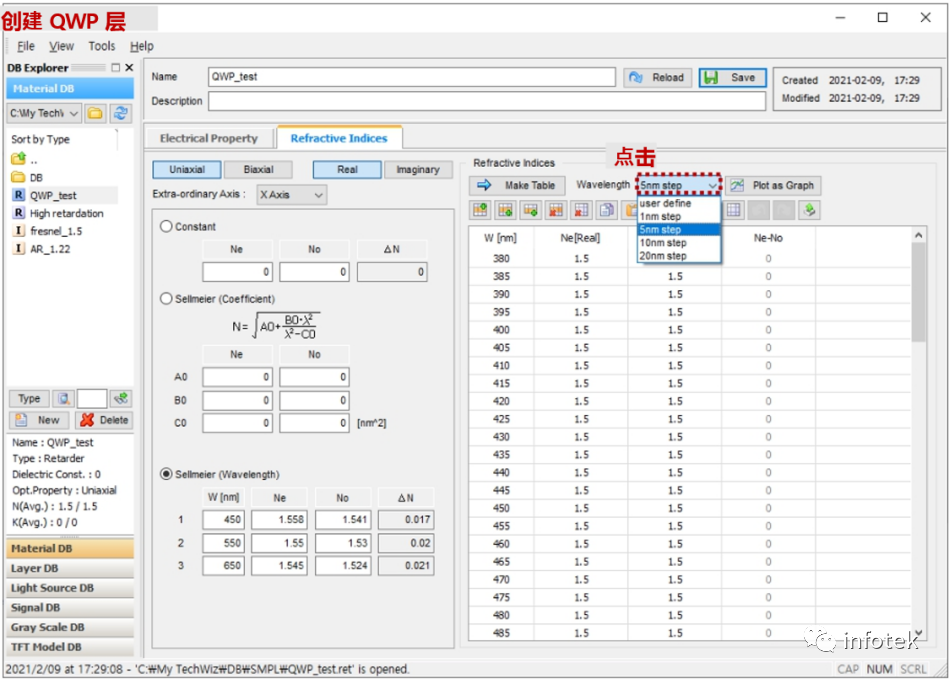The image size is (949, 679).
Task: Click the grid table view icon
Action: pos(734,210)
